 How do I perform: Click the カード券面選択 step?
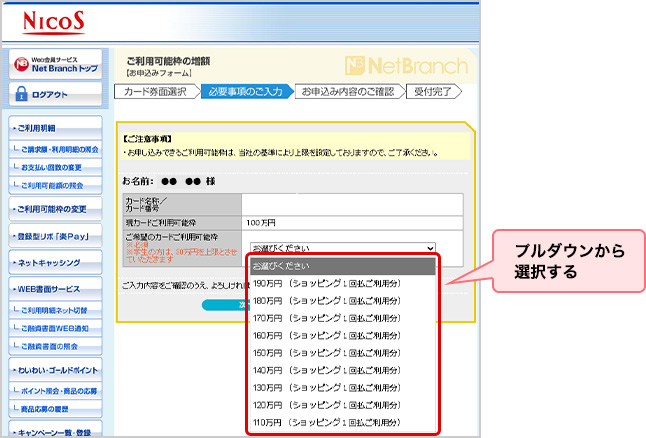point(157,91)
